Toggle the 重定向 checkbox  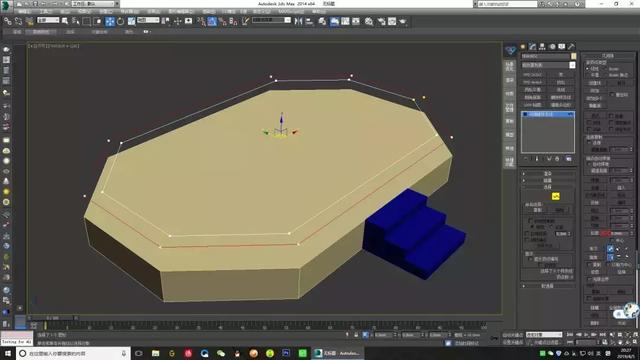[x=612, y=94]
